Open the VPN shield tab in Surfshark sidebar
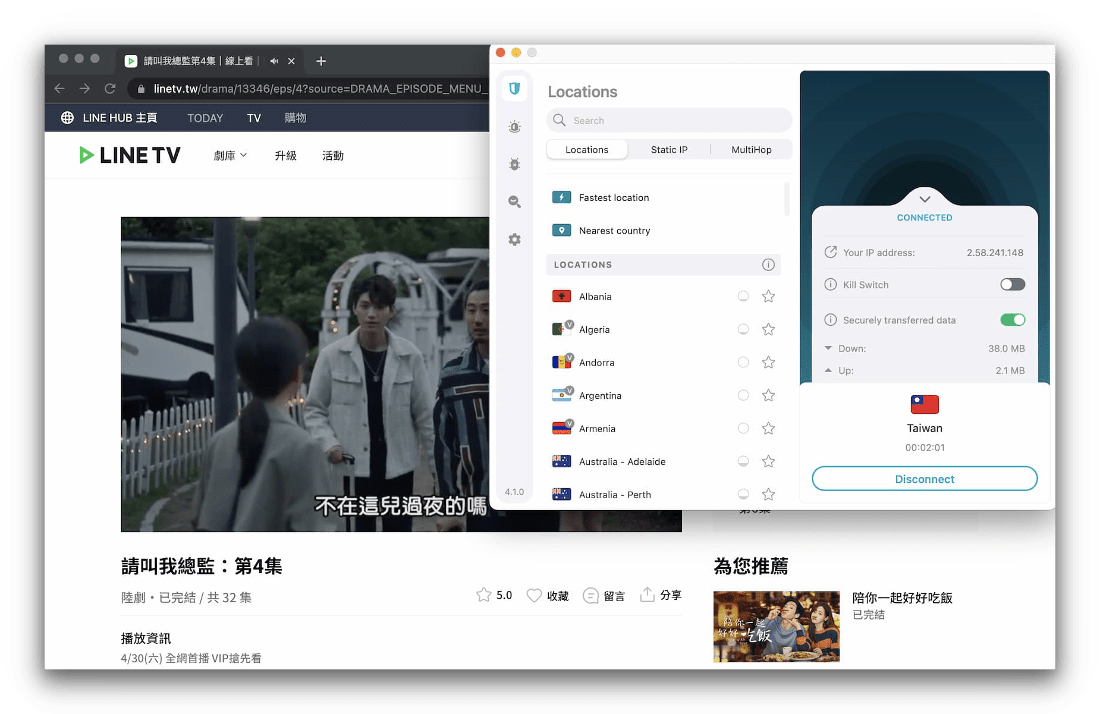 [514, 89]
